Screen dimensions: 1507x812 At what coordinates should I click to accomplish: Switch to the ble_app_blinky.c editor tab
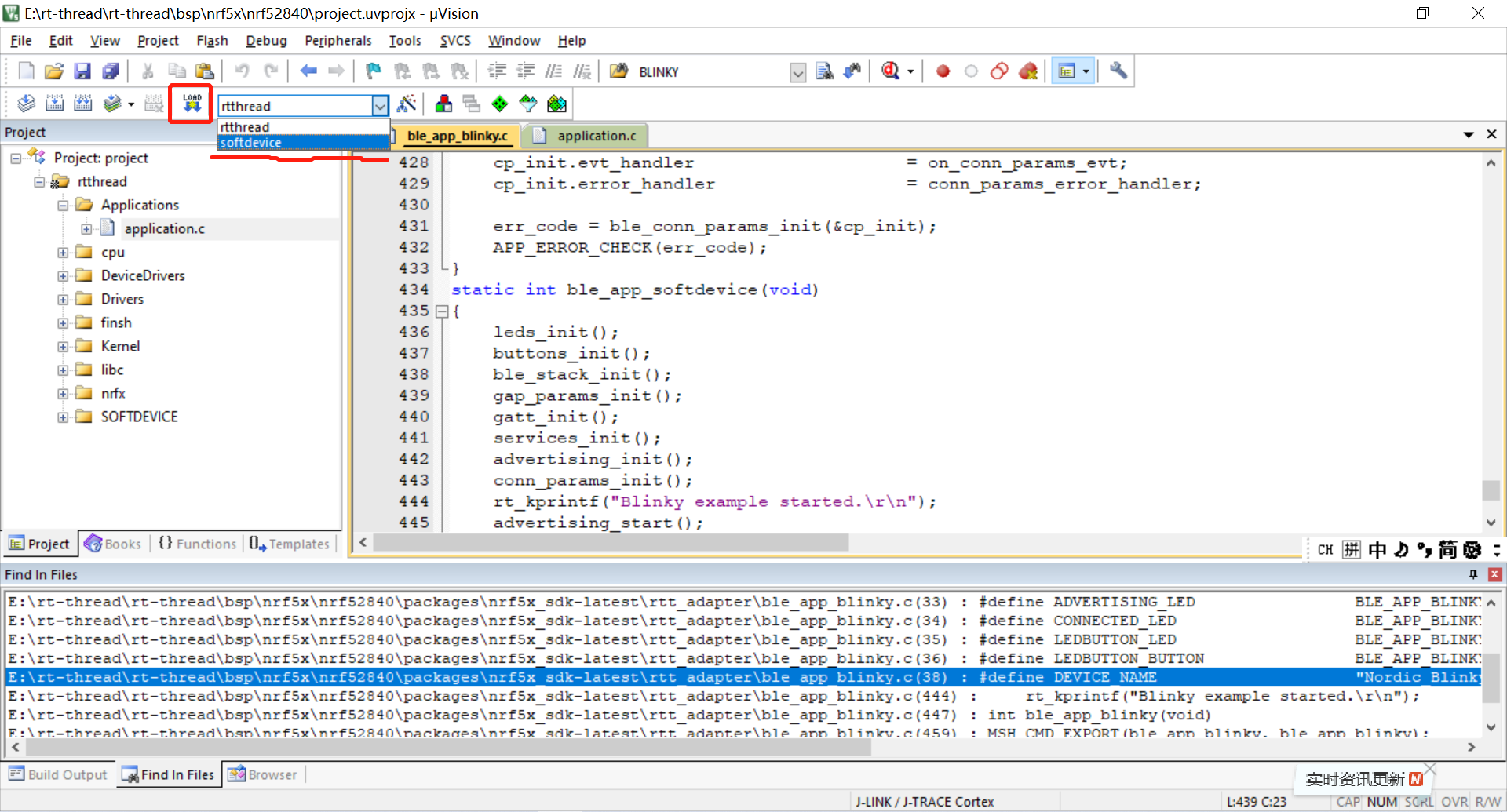pos(457,136)
